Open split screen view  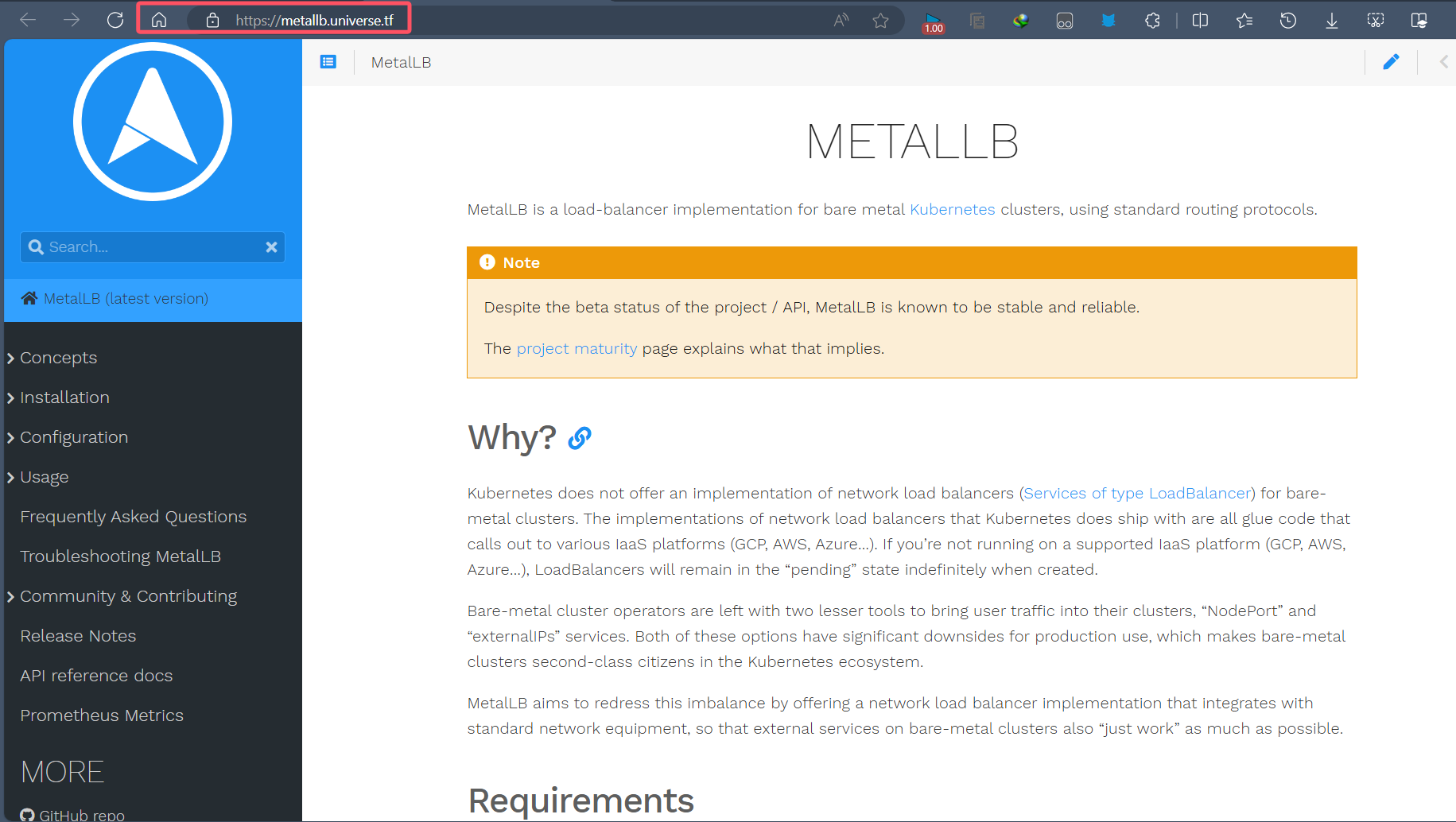click(x=1201, y=21)
